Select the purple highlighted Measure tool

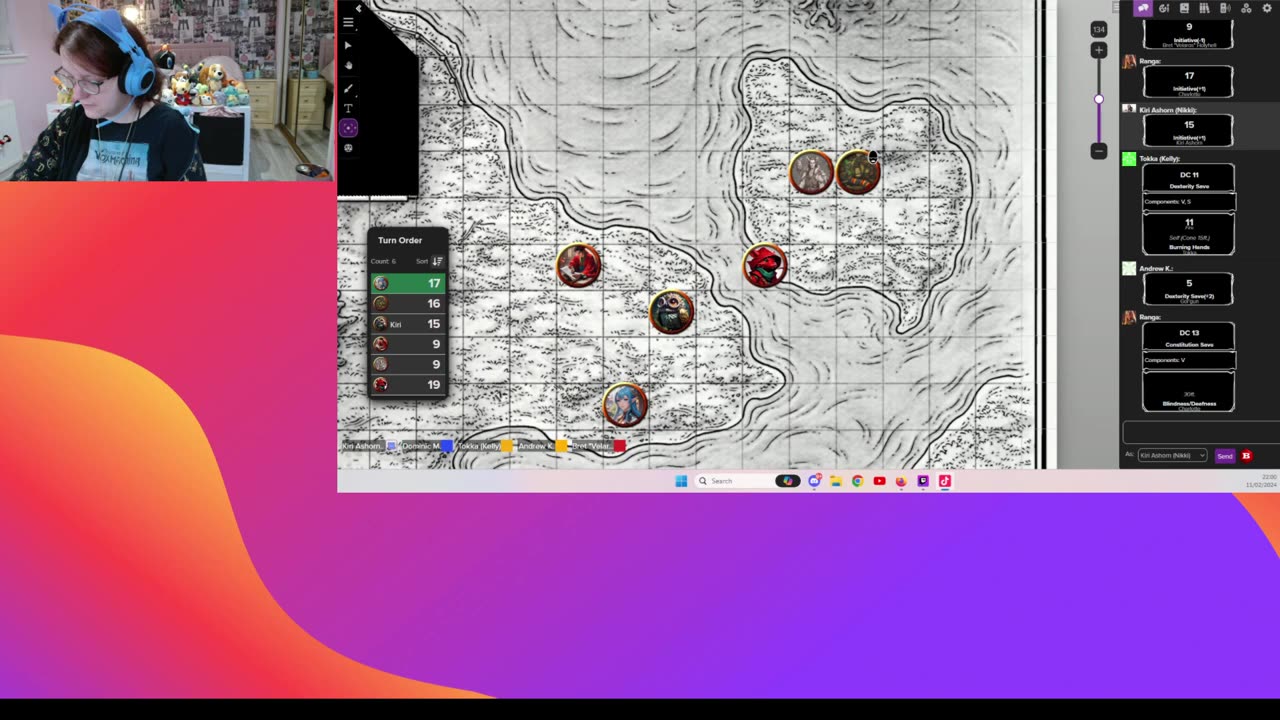point(348,127)
